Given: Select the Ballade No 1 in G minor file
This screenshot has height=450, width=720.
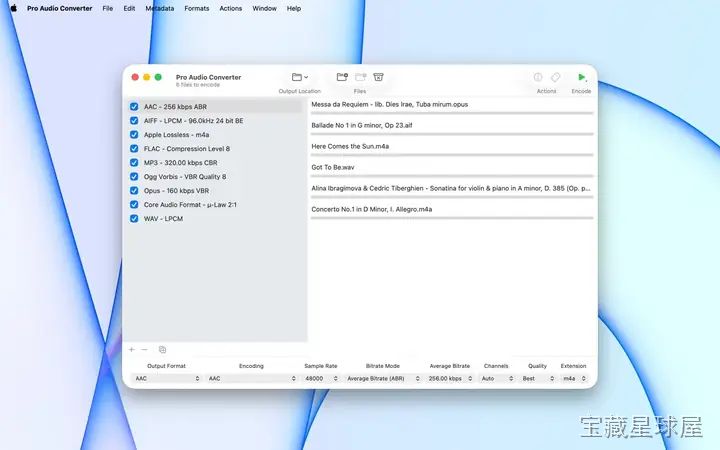Looking at the screenshot, I should point(362,125).
